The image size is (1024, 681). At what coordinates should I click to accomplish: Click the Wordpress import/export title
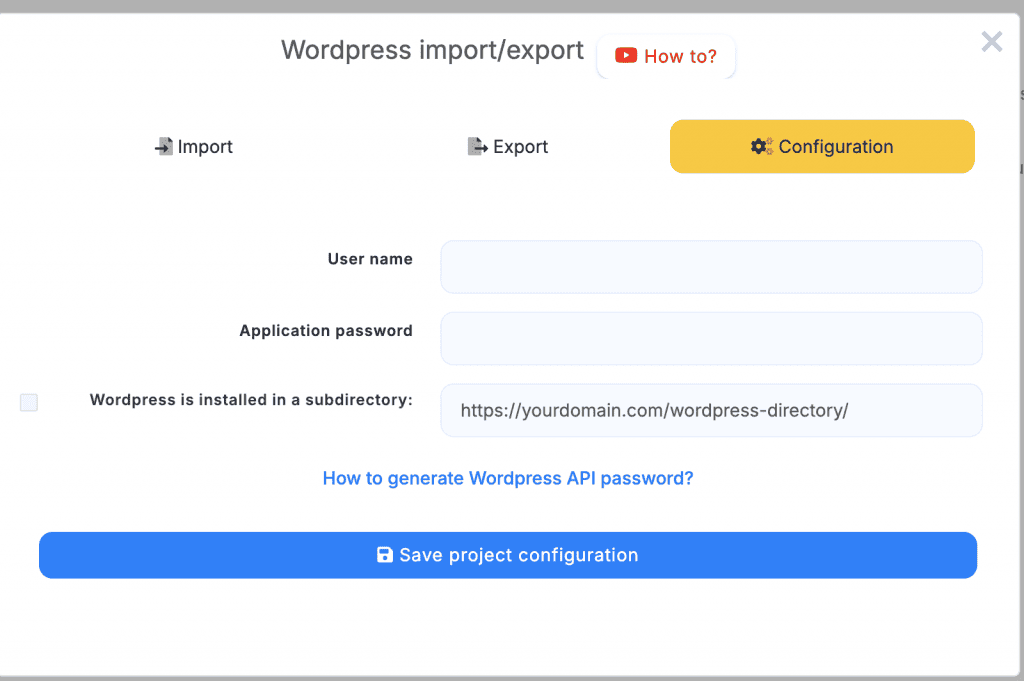432,50
